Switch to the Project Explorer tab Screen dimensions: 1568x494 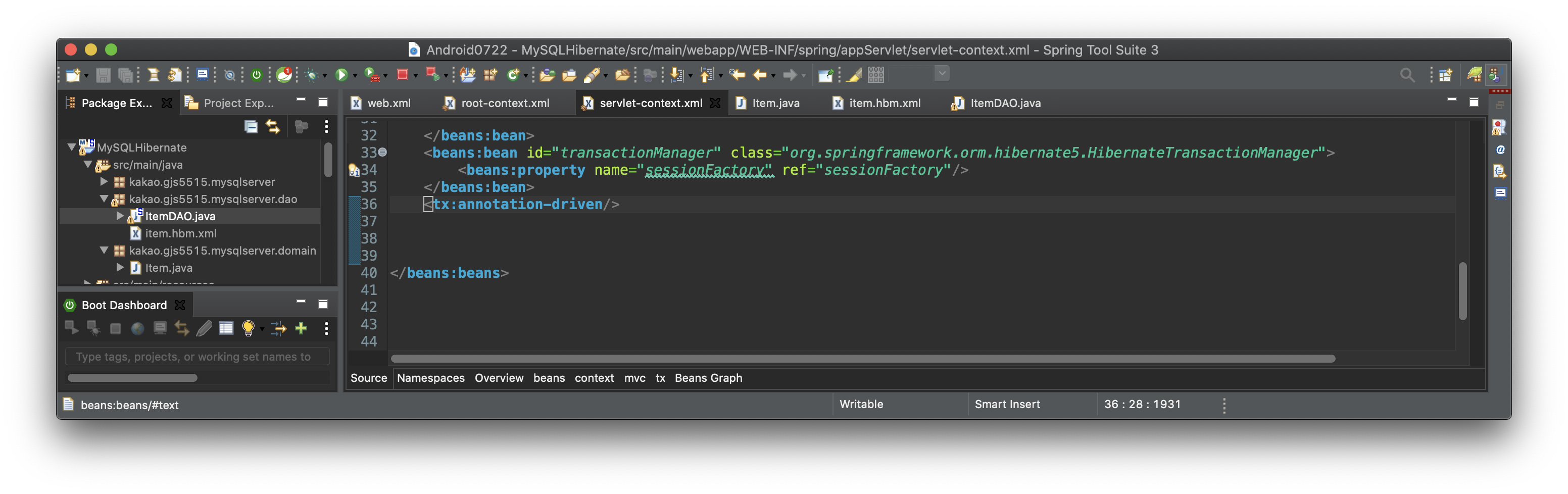coord(229,104)
